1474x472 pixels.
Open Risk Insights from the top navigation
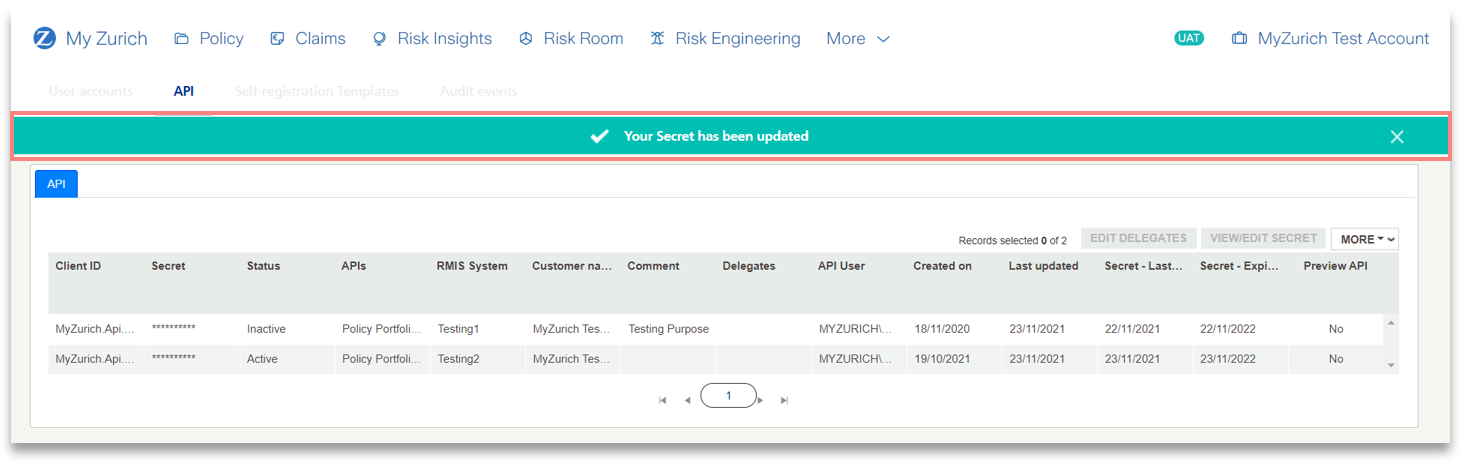click(x=432, y=39)
